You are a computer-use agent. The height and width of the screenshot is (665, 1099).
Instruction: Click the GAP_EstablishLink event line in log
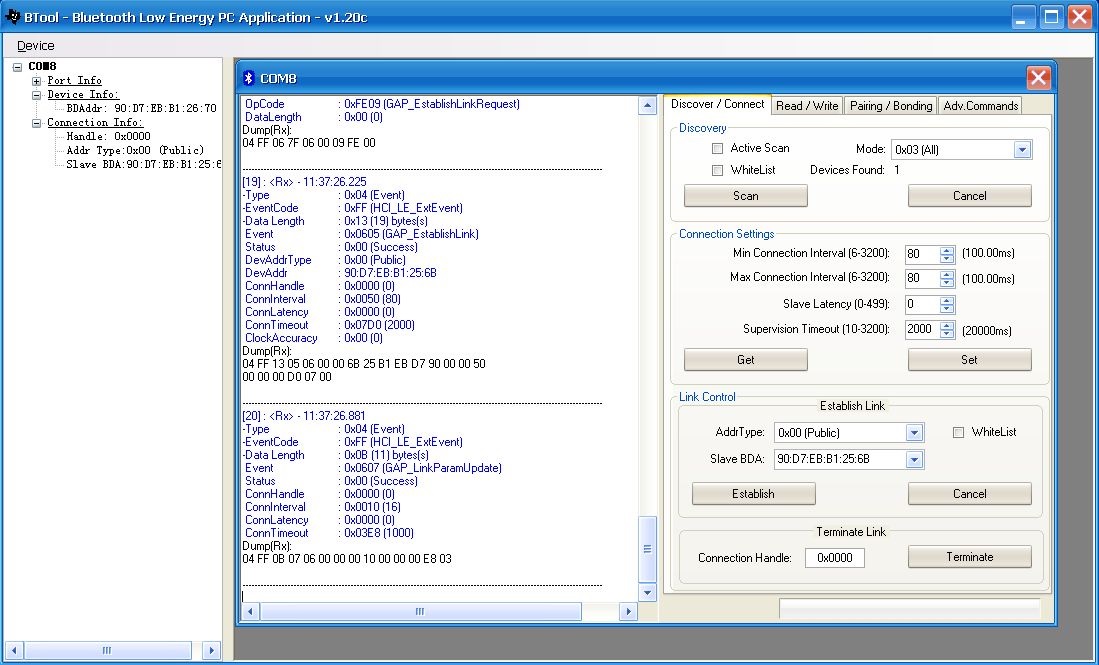point(361,234)
